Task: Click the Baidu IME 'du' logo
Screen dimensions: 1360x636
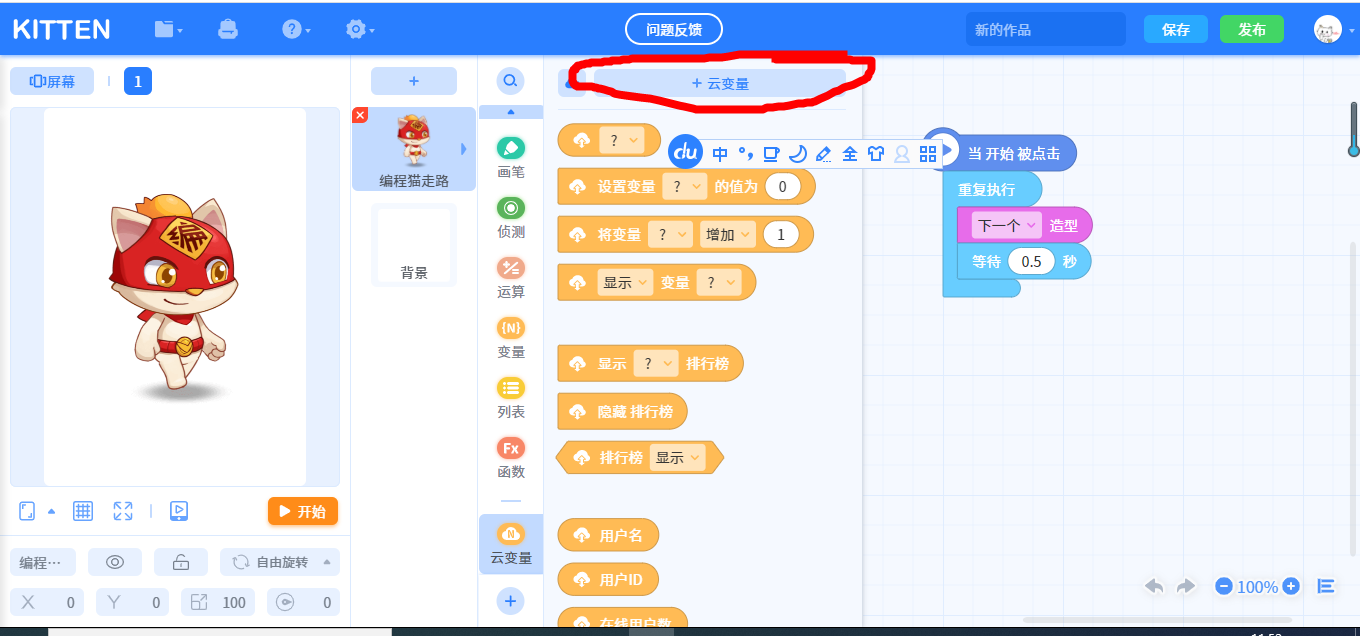Action: tap(685, 152)
